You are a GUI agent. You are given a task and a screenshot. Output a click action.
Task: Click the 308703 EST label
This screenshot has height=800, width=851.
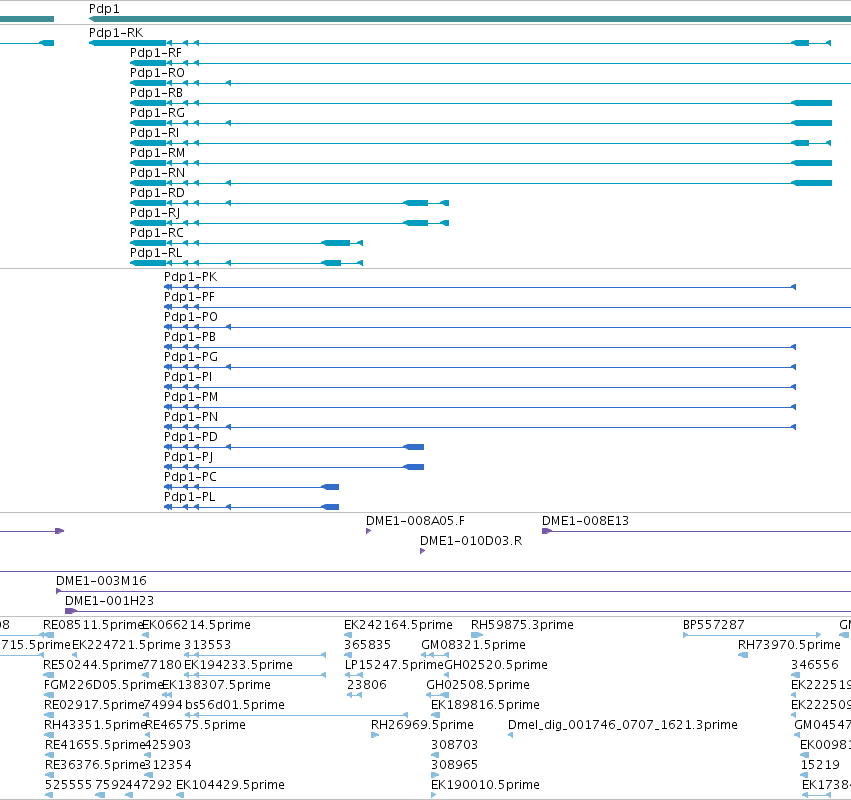(454, 745)
